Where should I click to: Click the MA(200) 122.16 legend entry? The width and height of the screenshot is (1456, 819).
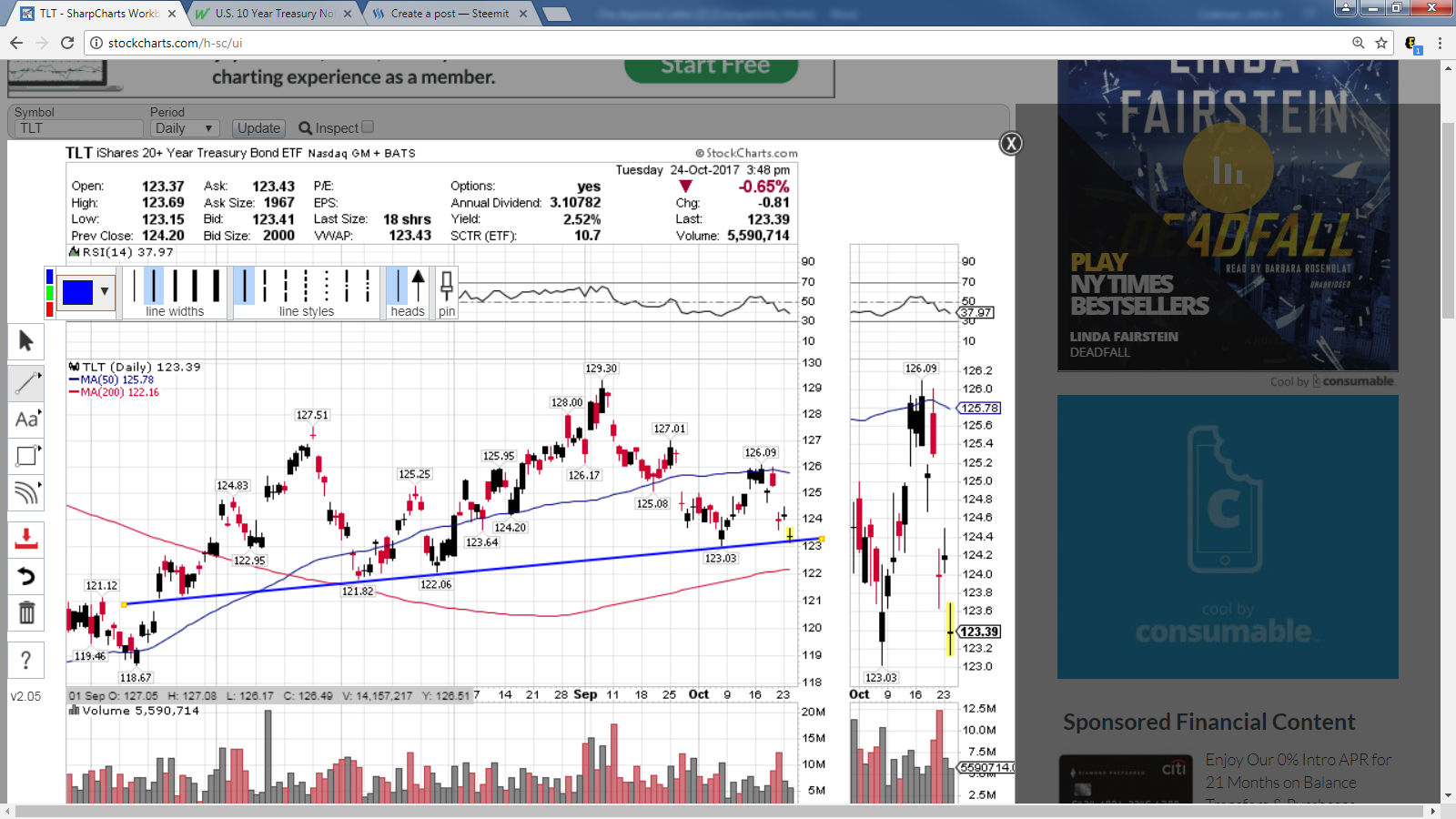pos(114,393)
